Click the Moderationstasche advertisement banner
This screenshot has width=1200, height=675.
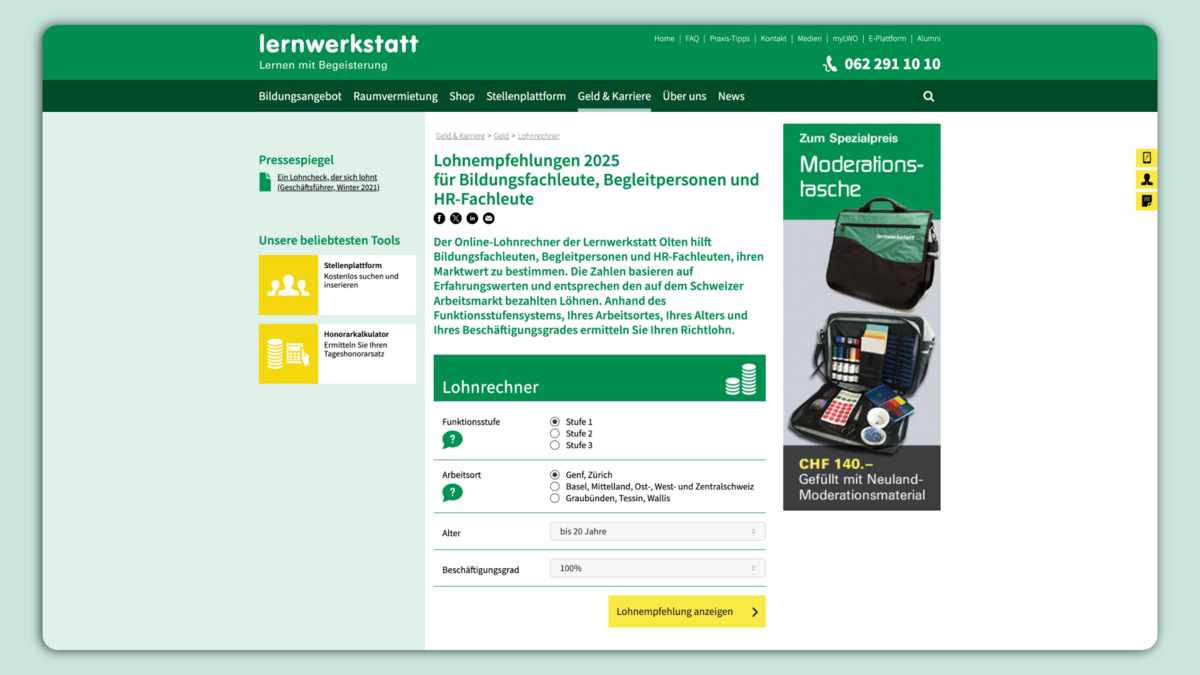pos(861,317)
